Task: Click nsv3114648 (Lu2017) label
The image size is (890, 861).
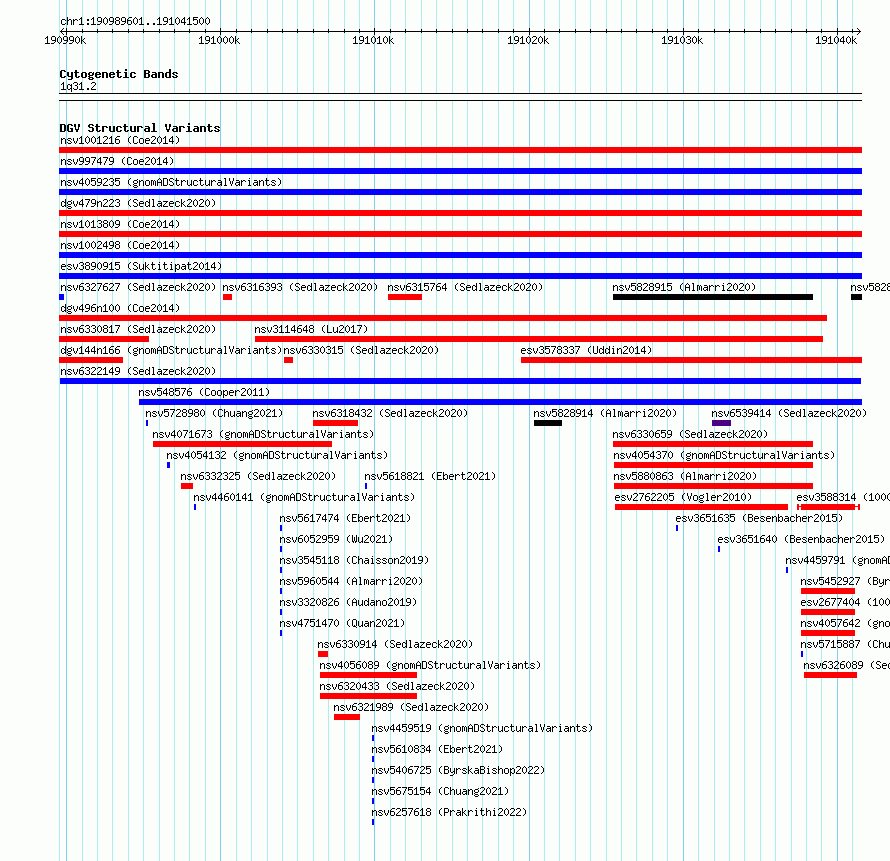Action: click(x=311, y=329)
